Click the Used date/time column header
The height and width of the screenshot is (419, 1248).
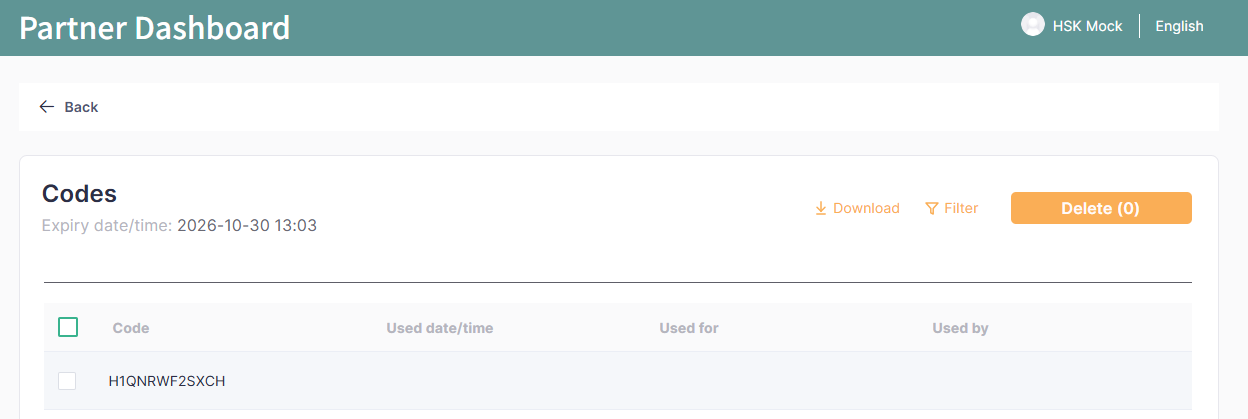click(439, 328)
